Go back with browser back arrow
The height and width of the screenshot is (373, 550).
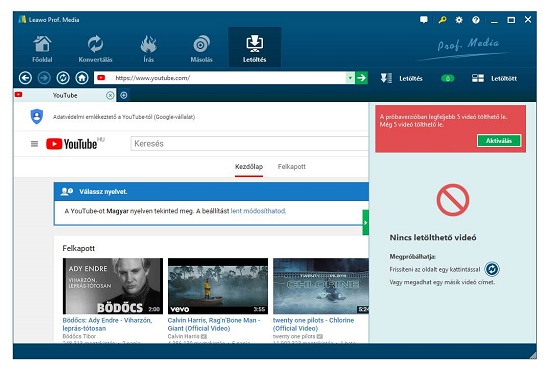(25, 78)
